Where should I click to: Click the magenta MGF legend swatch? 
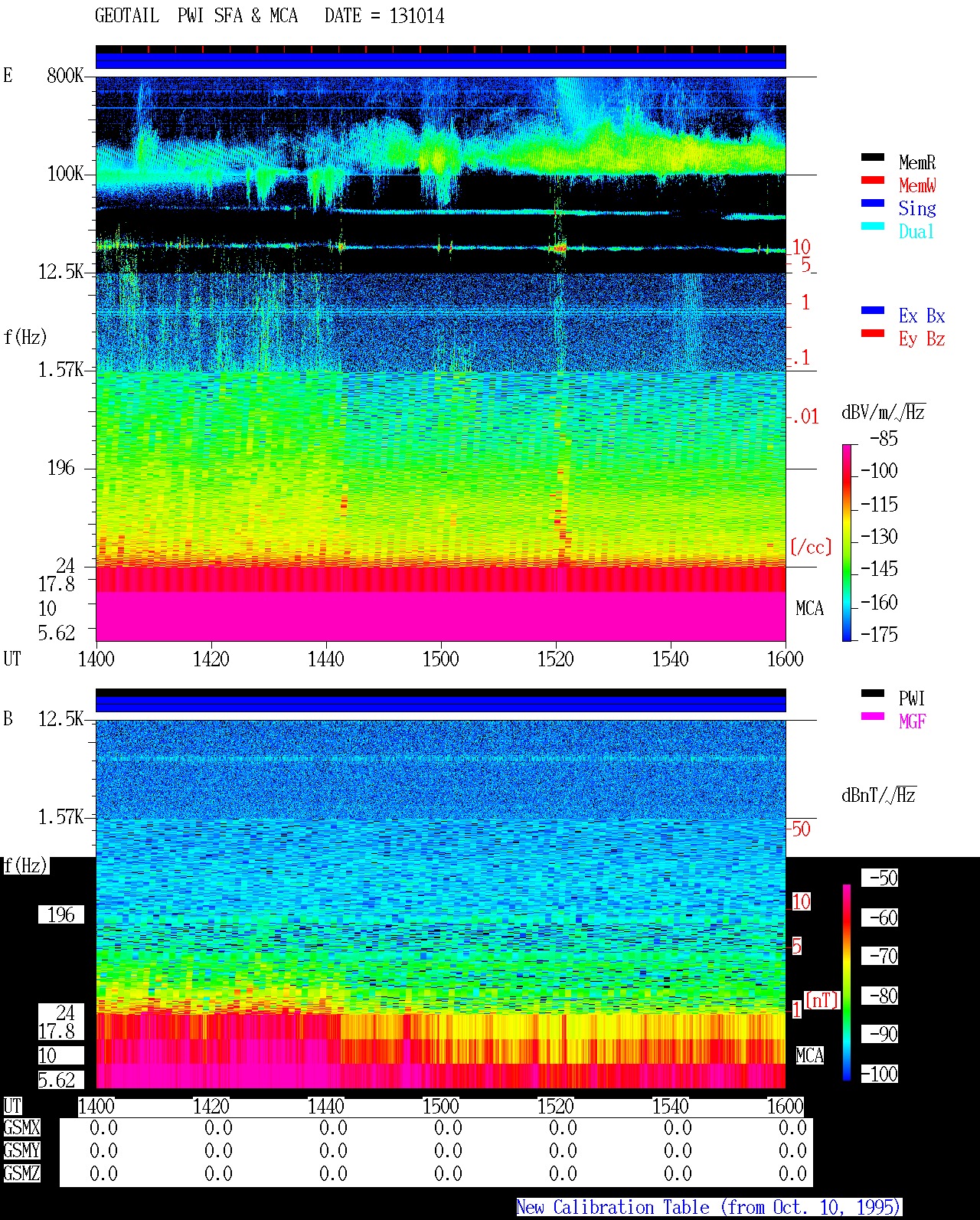[x=873, y=717]
